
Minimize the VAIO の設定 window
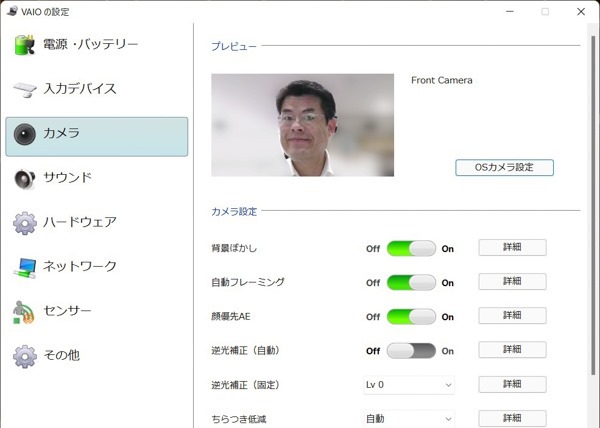point(510,11)
